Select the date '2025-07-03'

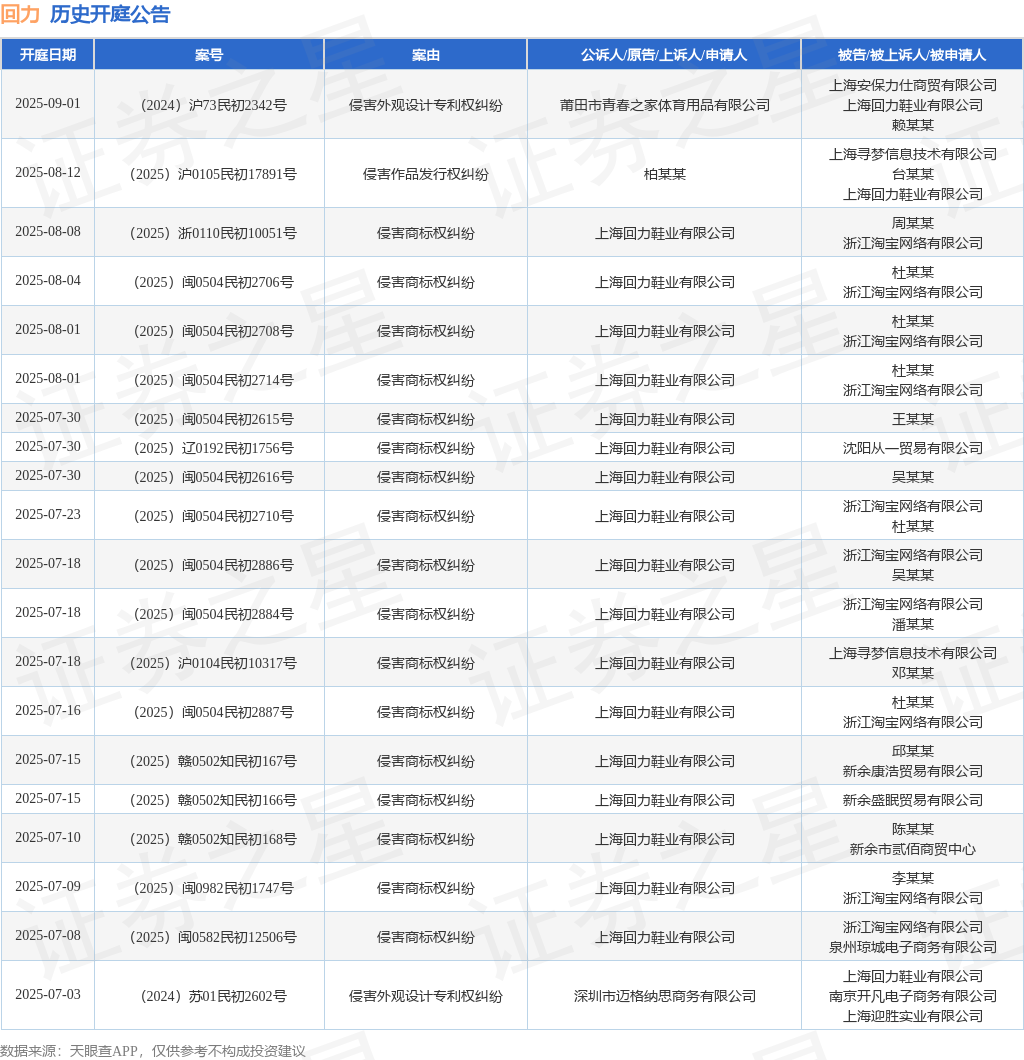48,994
